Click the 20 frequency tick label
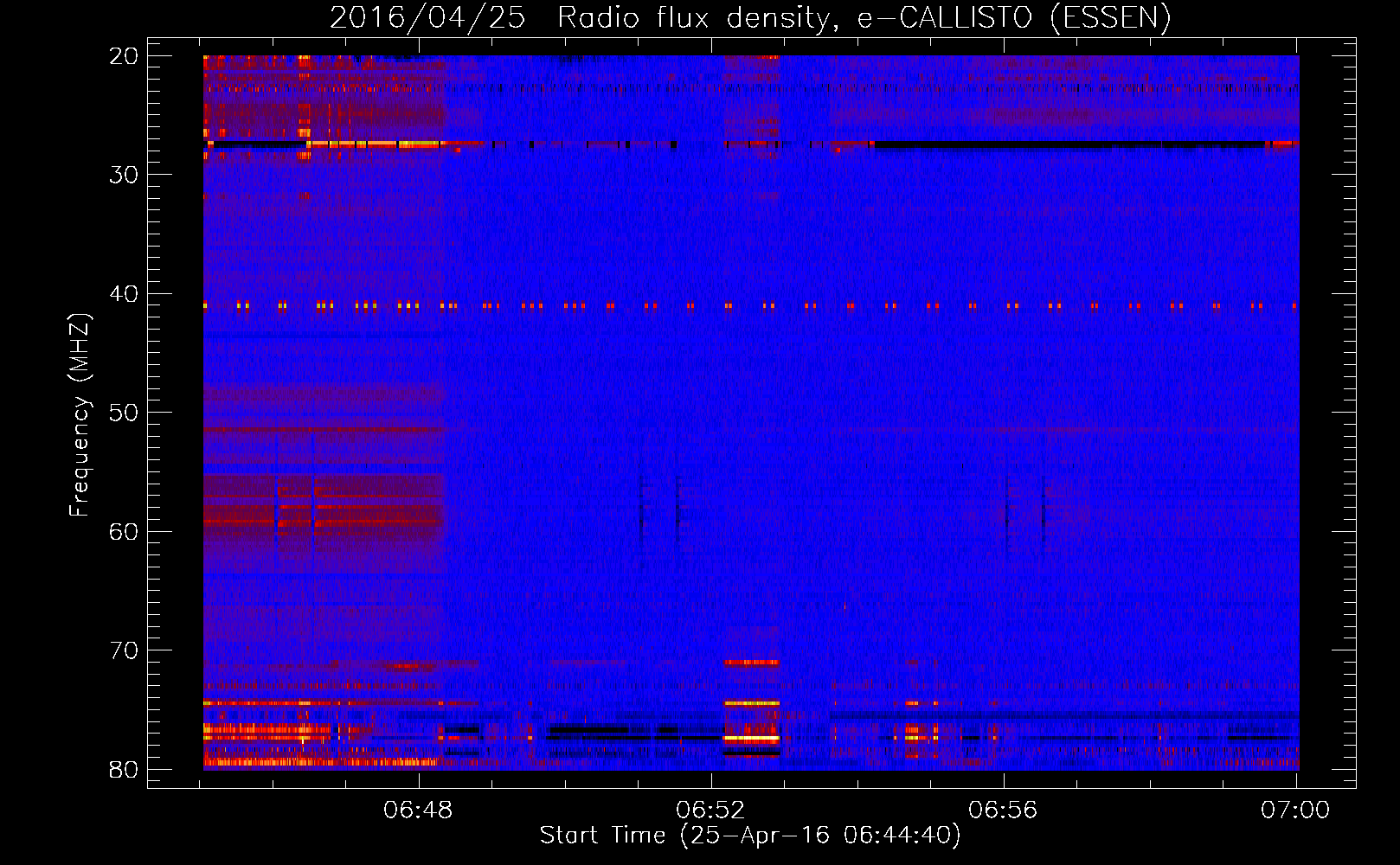 coord(125,56)
